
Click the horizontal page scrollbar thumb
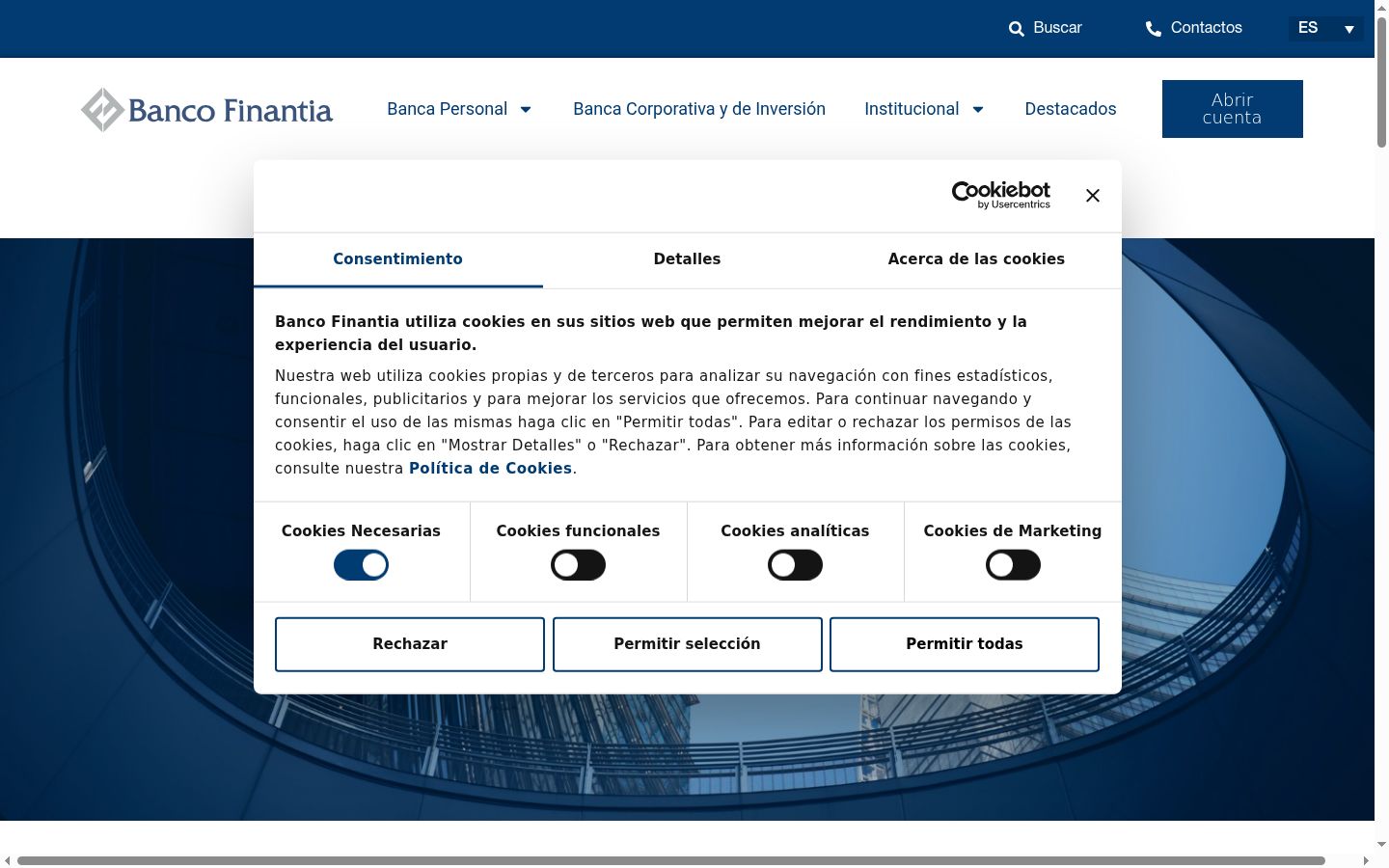[x=671, y=860]
